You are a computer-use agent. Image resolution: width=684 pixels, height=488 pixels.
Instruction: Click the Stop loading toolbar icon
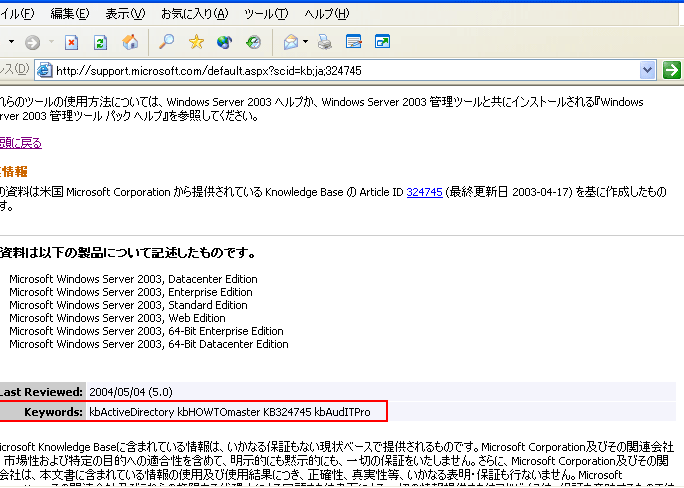pos(72,42)
